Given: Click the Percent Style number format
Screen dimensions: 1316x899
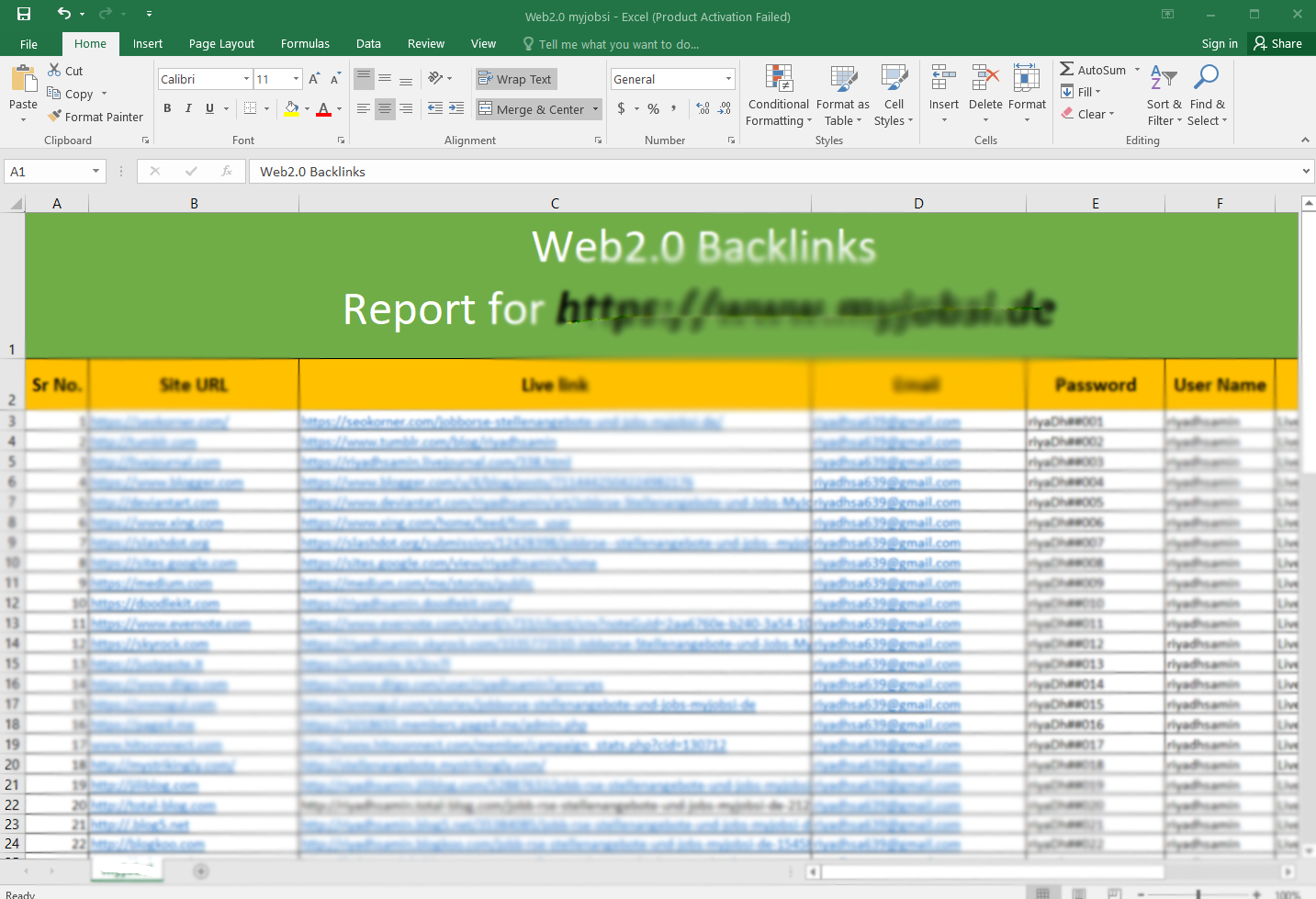Looking at the screenshot, I should pos(653,108).
